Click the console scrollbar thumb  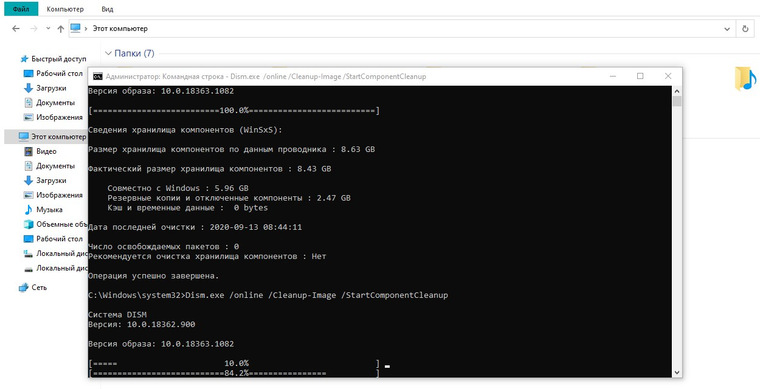677,101
